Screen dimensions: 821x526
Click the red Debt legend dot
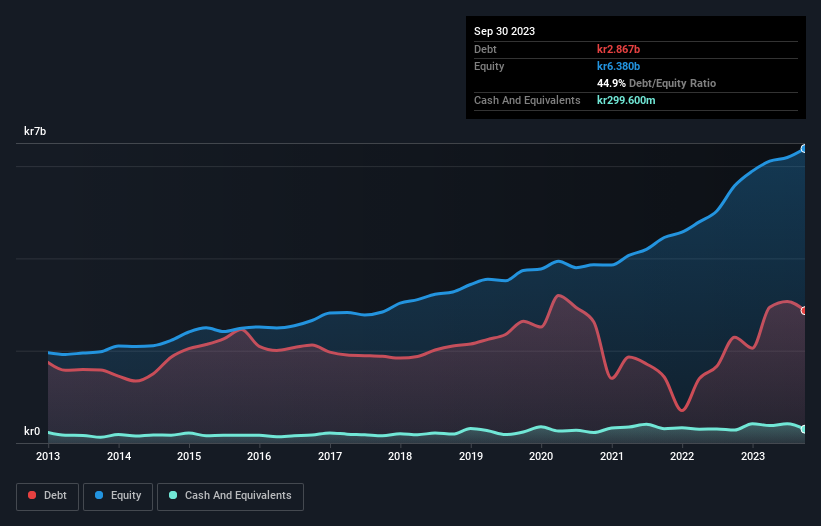(x=32, y=495)
